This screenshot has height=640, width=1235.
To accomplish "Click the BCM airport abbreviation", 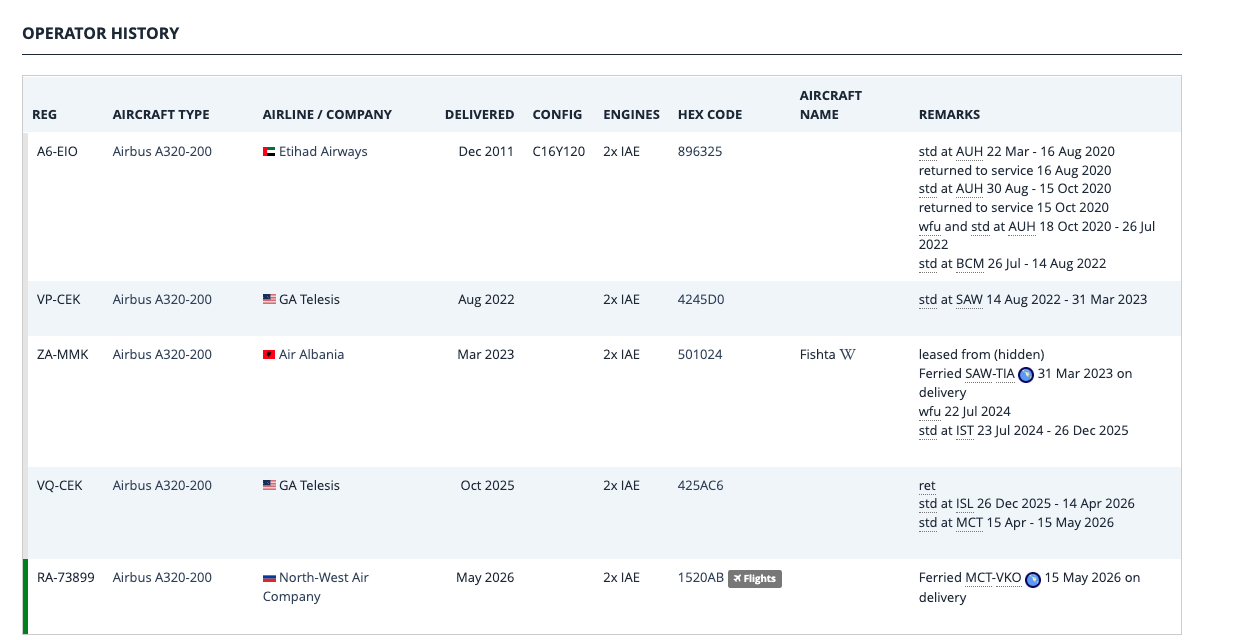I will 970,264.
